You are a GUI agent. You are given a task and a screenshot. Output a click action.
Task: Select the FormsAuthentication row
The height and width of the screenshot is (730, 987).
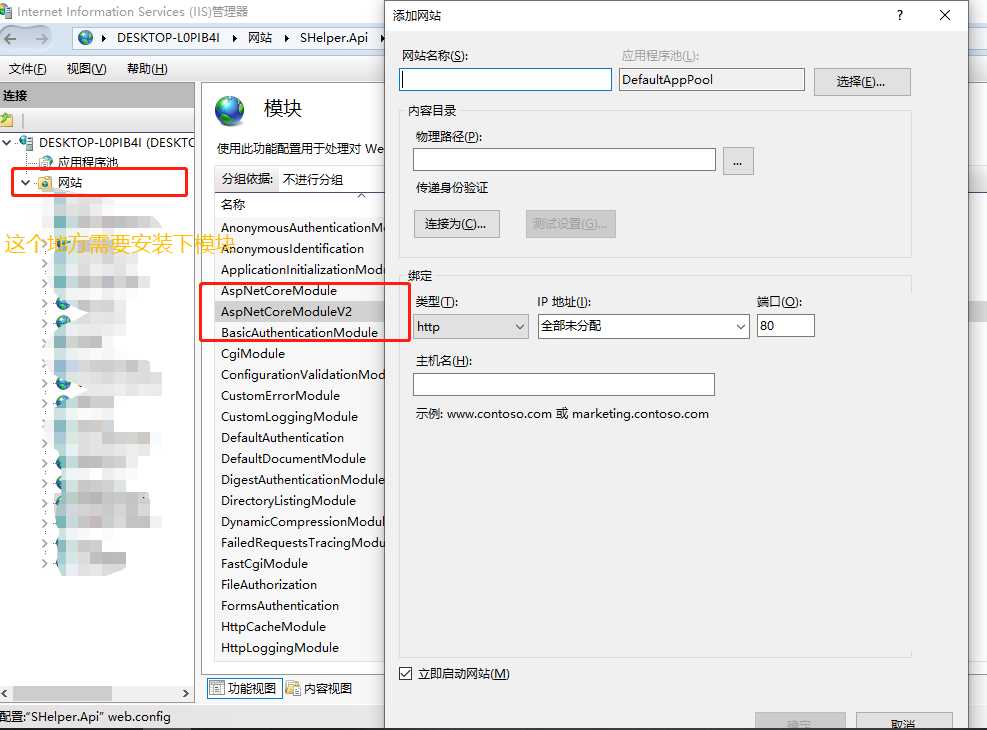301,605
